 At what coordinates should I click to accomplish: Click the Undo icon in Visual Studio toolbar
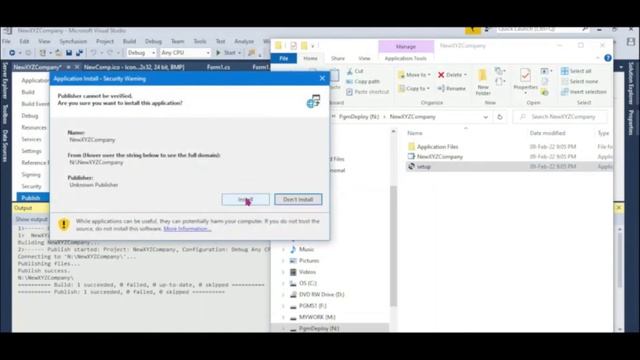(93, 53)
